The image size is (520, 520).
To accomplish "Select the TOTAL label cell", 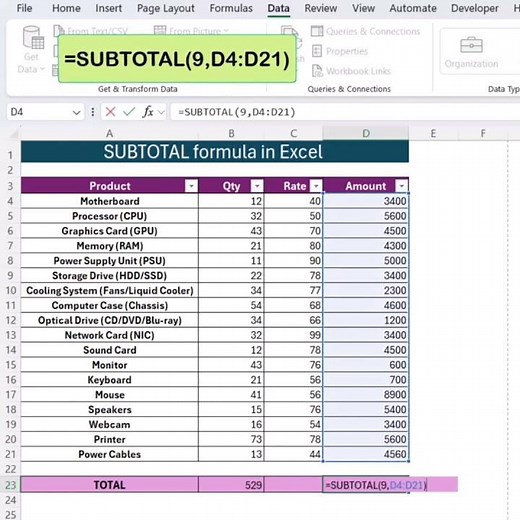I will click(109, 485).
